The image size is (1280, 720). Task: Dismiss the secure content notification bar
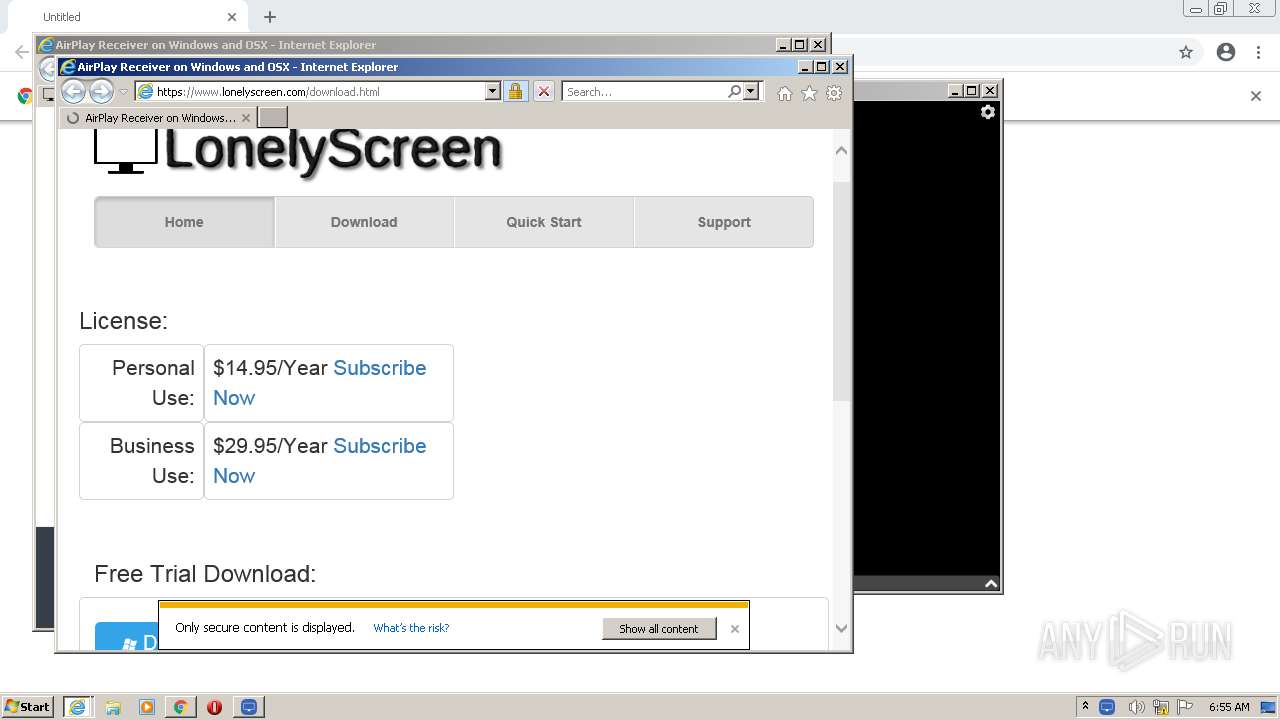click(735, 629)
